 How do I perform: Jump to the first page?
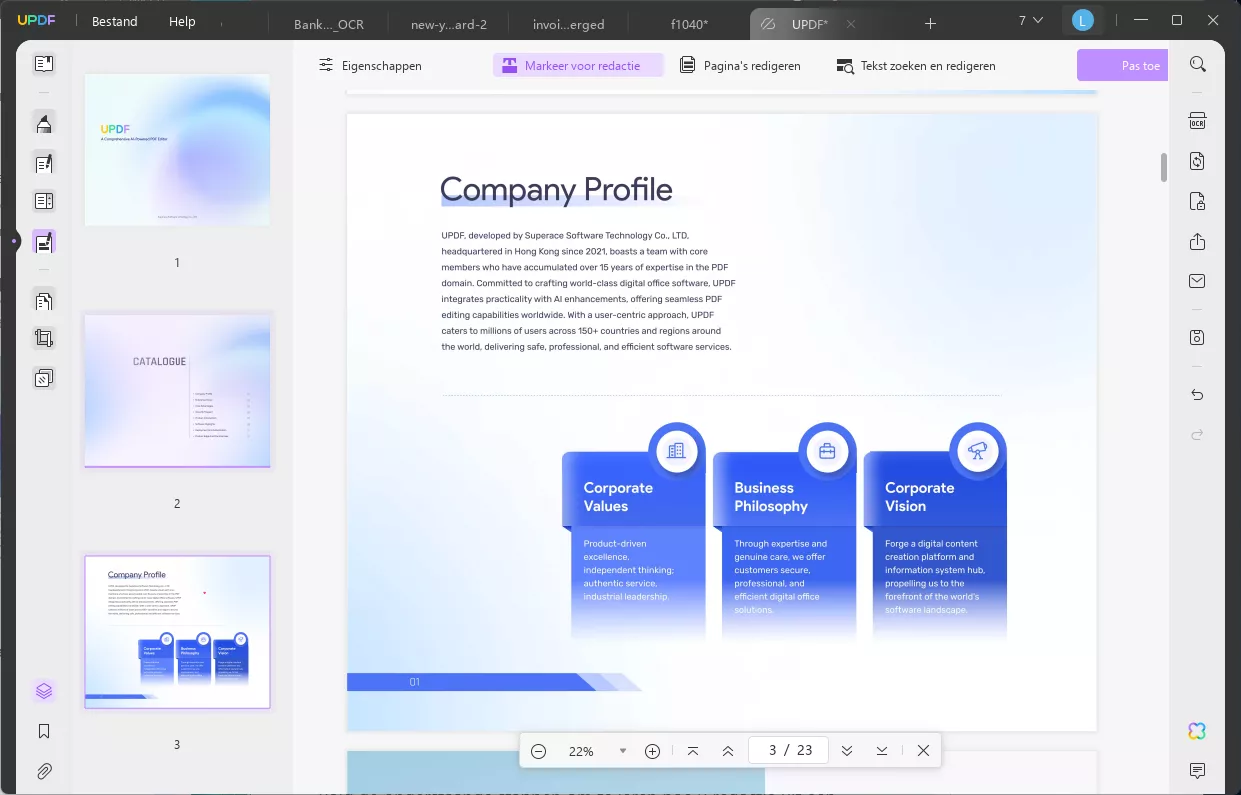coord(693,751)
